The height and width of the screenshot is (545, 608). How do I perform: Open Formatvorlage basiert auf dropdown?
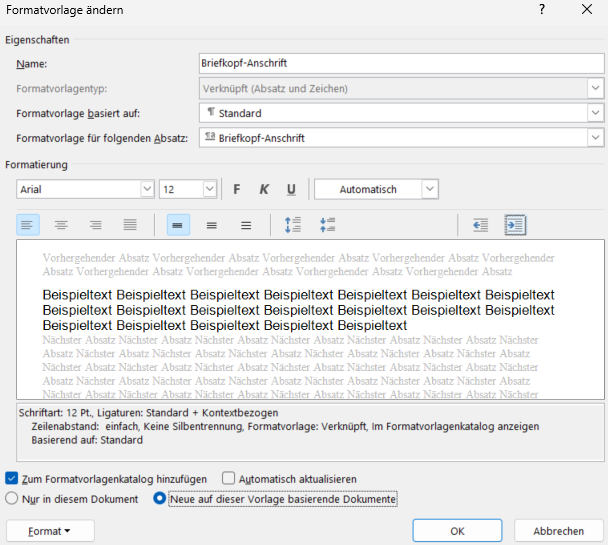pos(595,113)
